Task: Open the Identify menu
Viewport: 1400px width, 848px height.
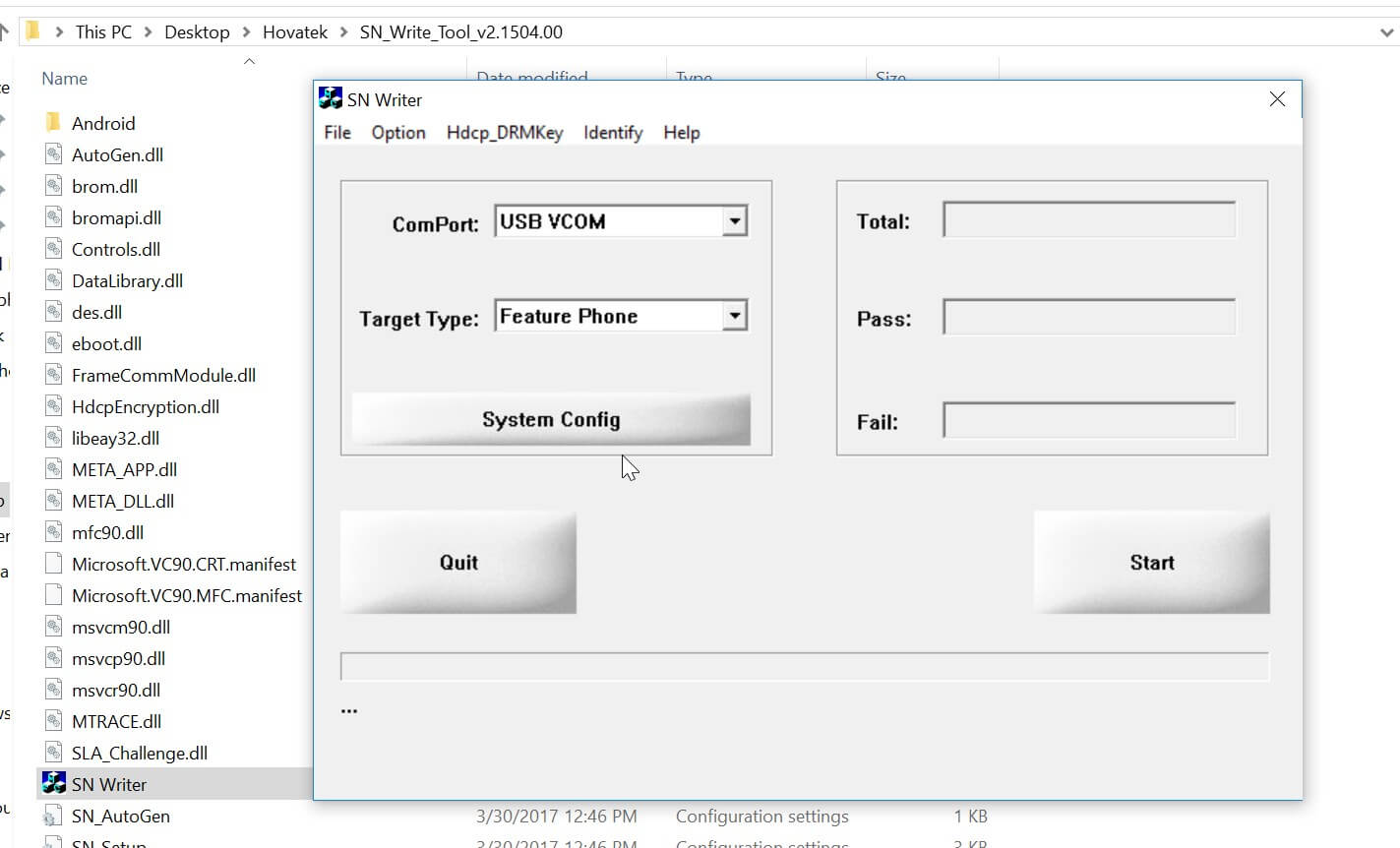Action: pos(611,132)
